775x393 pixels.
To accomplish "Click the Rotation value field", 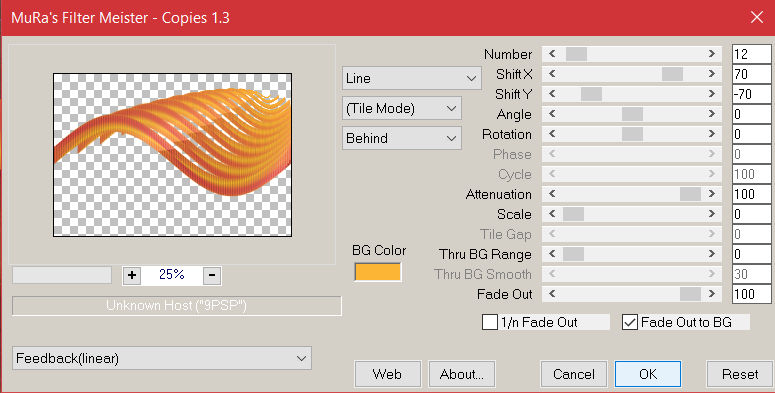I will click(751, 134).
